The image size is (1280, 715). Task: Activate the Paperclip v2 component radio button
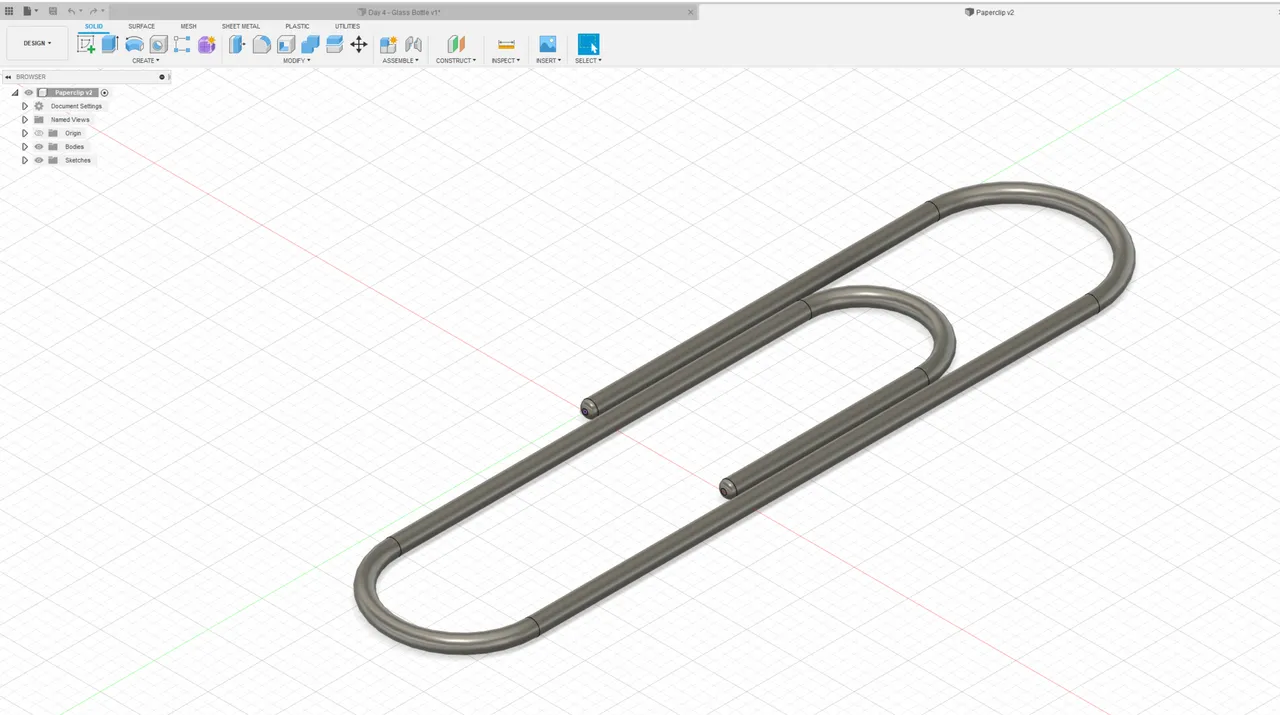pyautogui.click(x=104, y=93)
